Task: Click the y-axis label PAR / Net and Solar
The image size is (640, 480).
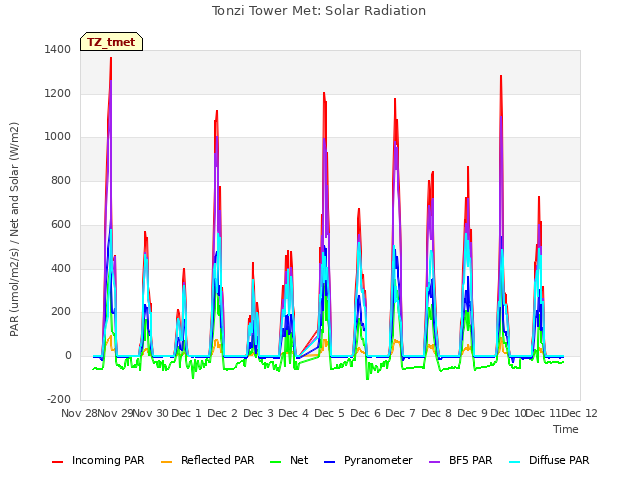Action: click(x=14, y=229)
